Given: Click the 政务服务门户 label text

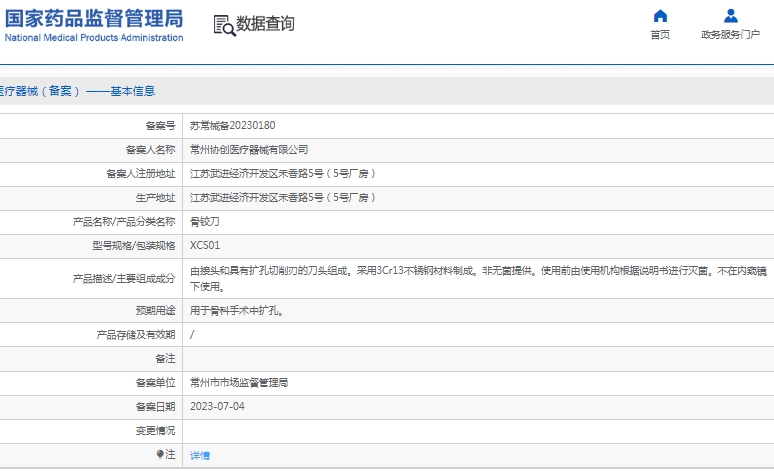Looking at the screenshot, I should pyautogui.click(x=731, y=35).
